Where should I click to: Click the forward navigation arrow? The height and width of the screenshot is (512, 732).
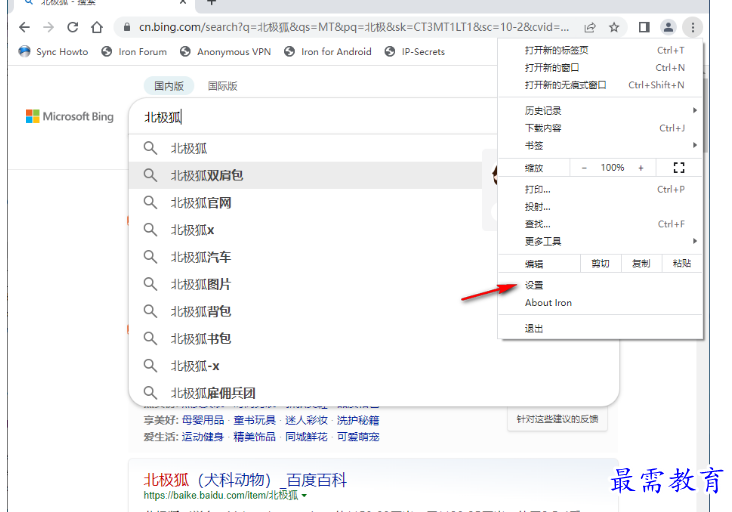(x=49, y=27)
